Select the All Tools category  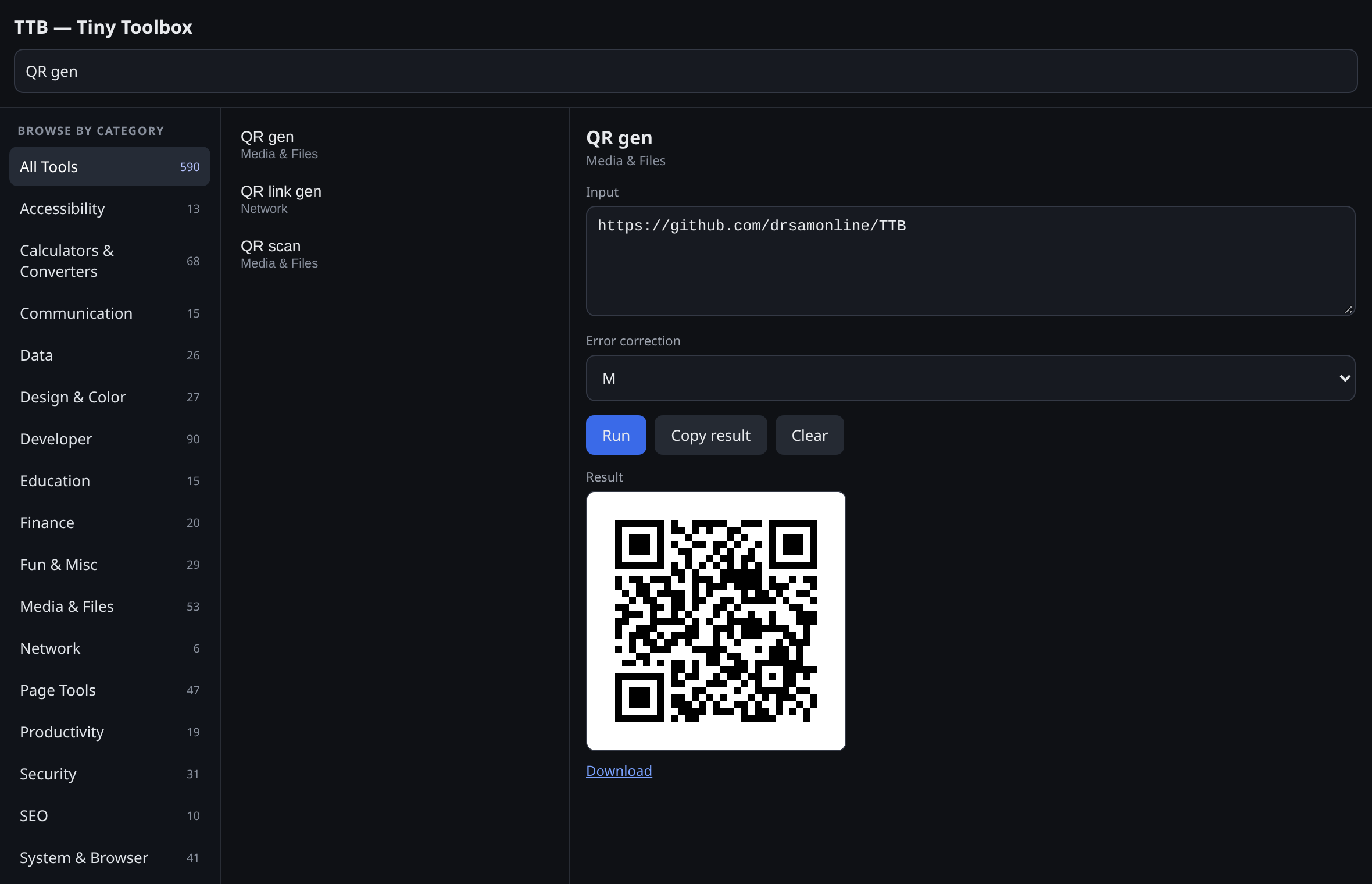pos(109,166)
